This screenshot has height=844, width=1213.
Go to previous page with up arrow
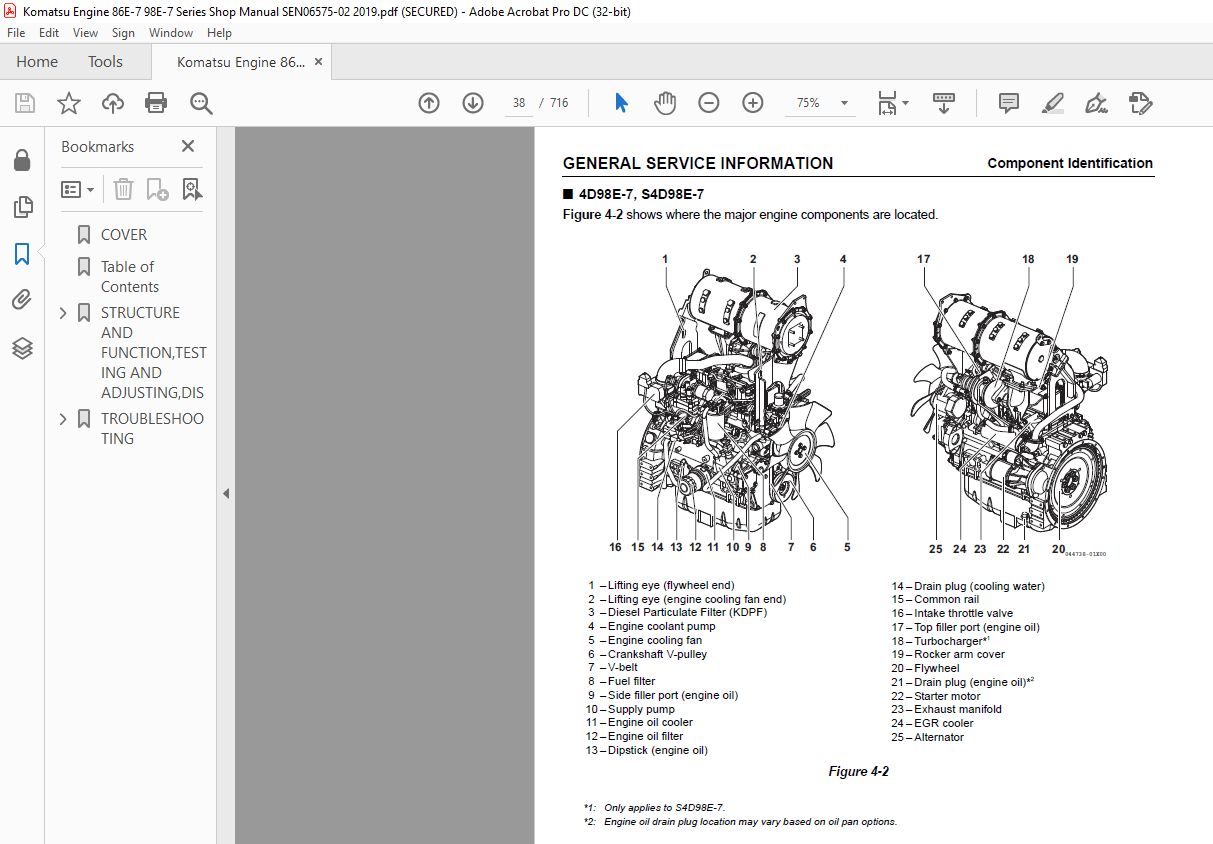click(429, 103)
